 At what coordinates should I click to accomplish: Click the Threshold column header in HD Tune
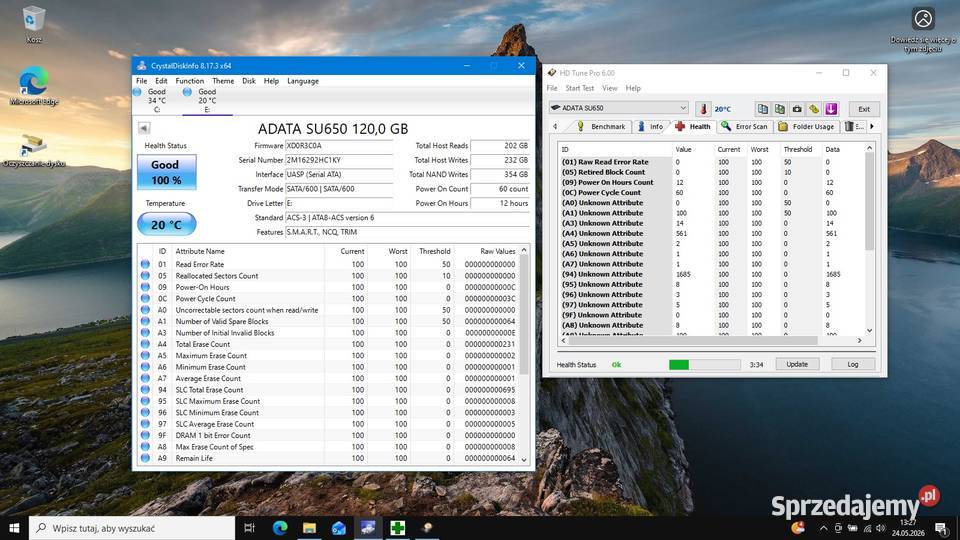click(798, 149)
